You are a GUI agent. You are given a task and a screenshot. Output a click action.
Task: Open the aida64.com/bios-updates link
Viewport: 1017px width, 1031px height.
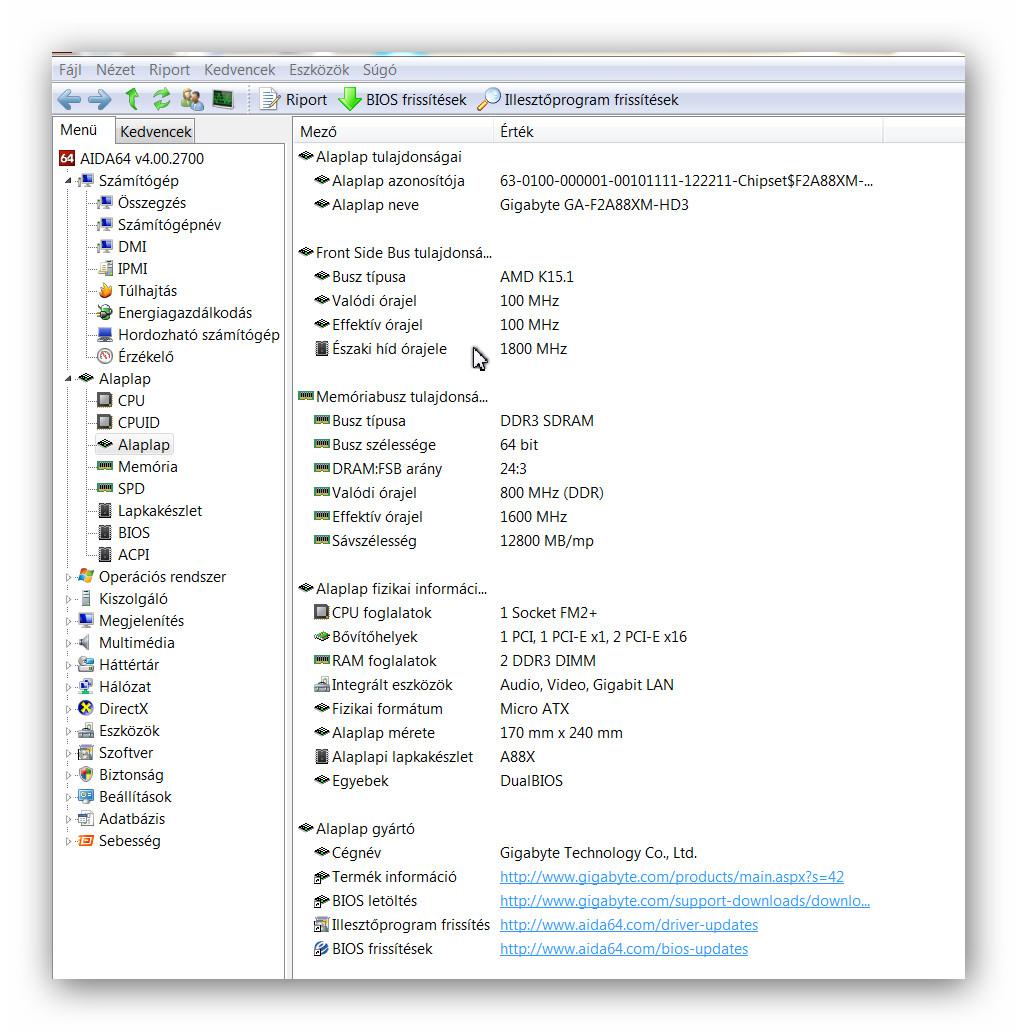(x=624, y=949)
